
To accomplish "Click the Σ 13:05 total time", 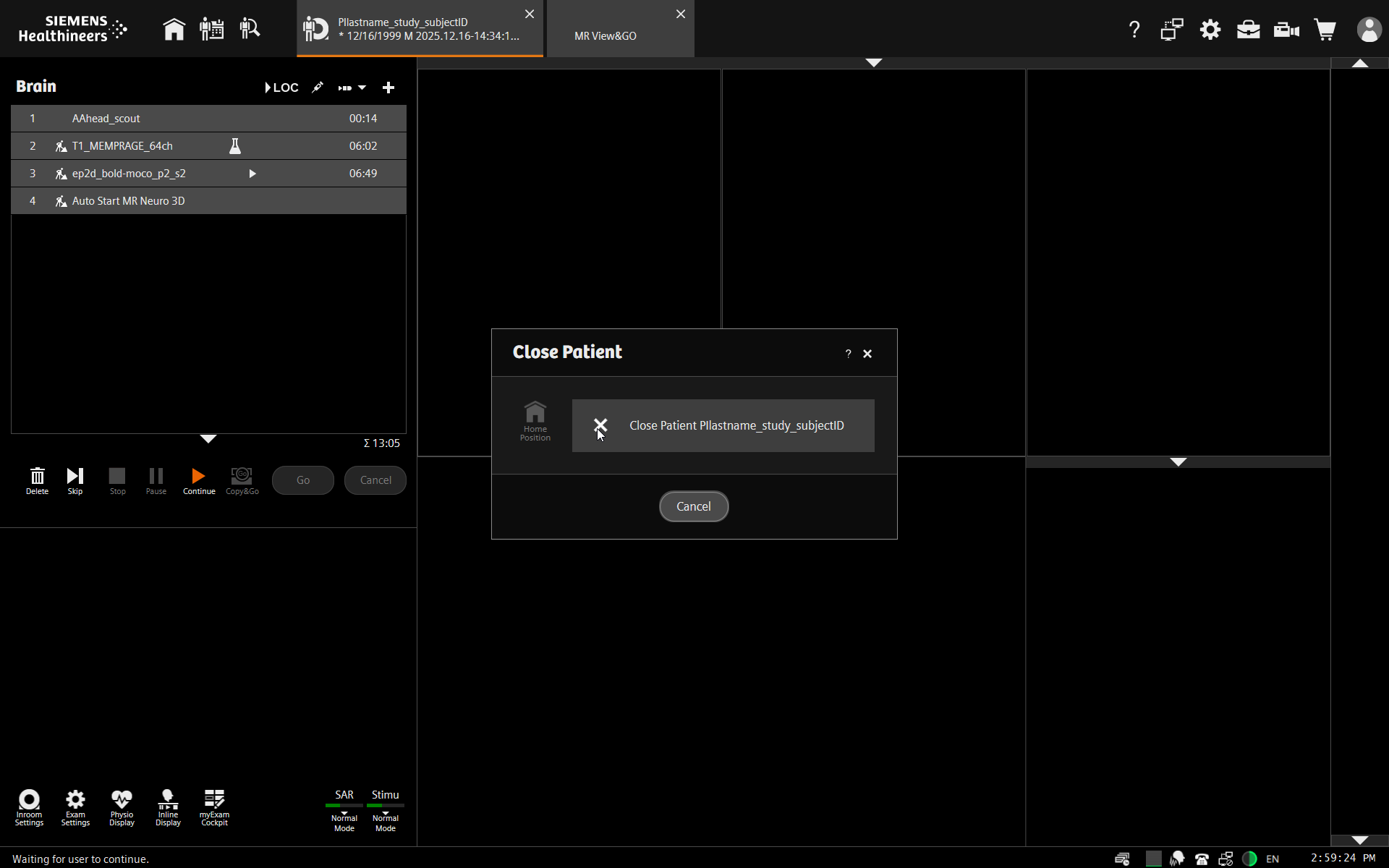I will click(381, 443).
